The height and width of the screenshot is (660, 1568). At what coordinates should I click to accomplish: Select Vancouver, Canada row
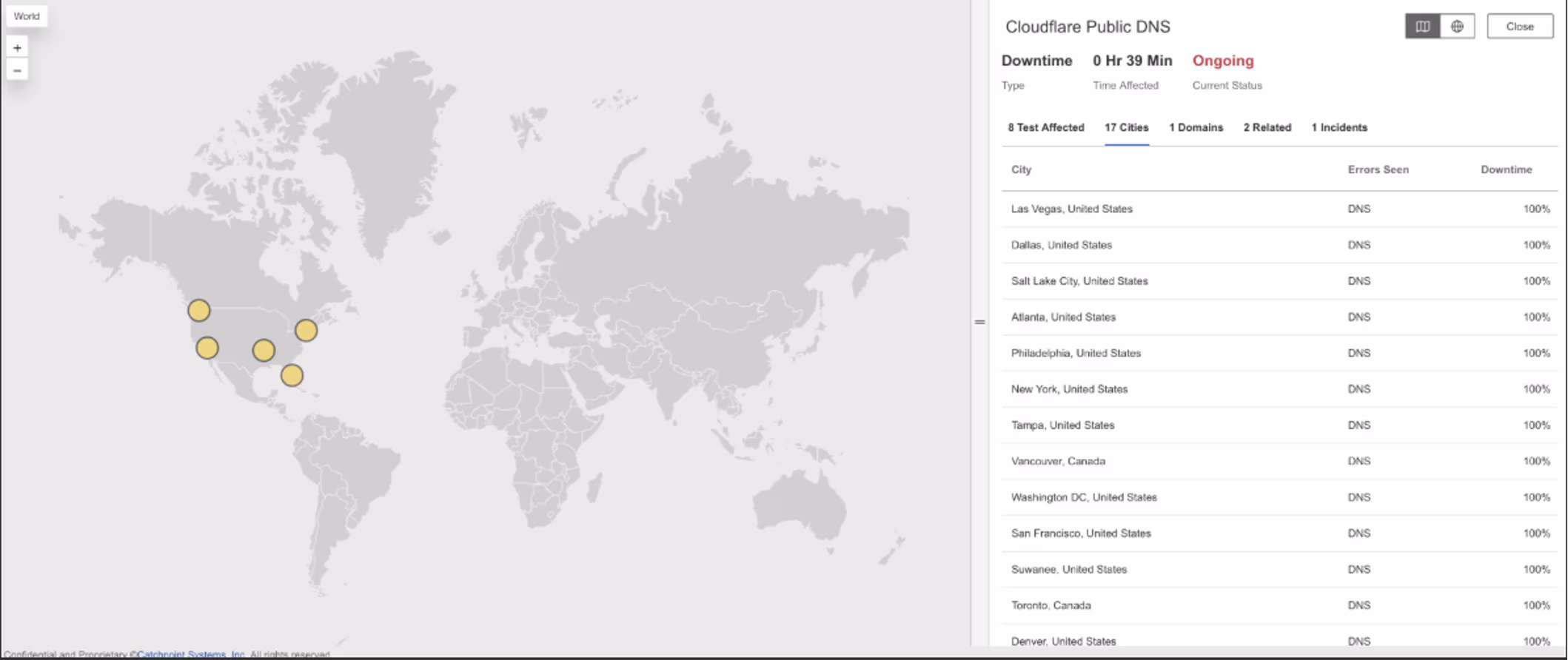coord(1279,461)
